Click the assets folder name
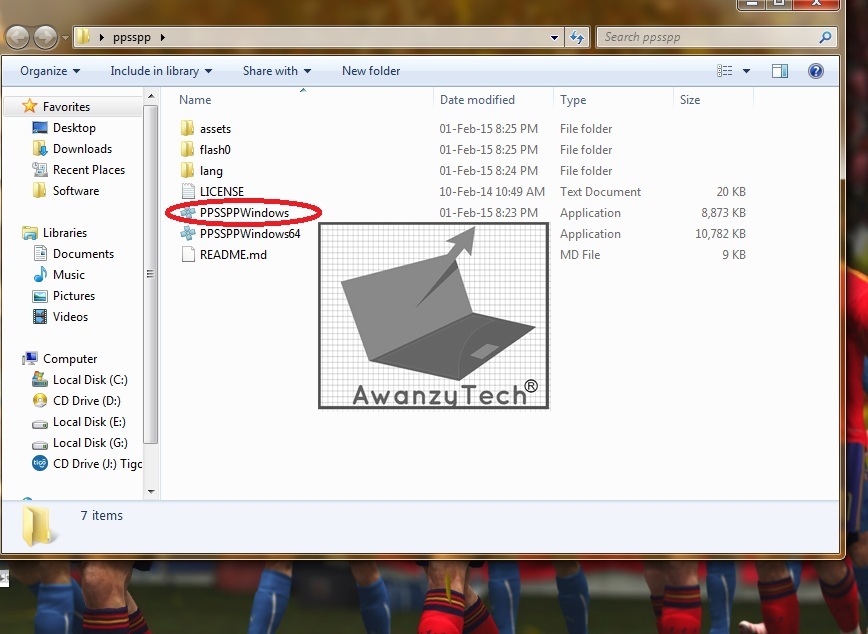868x634 pixels. [x=215, y=128]
